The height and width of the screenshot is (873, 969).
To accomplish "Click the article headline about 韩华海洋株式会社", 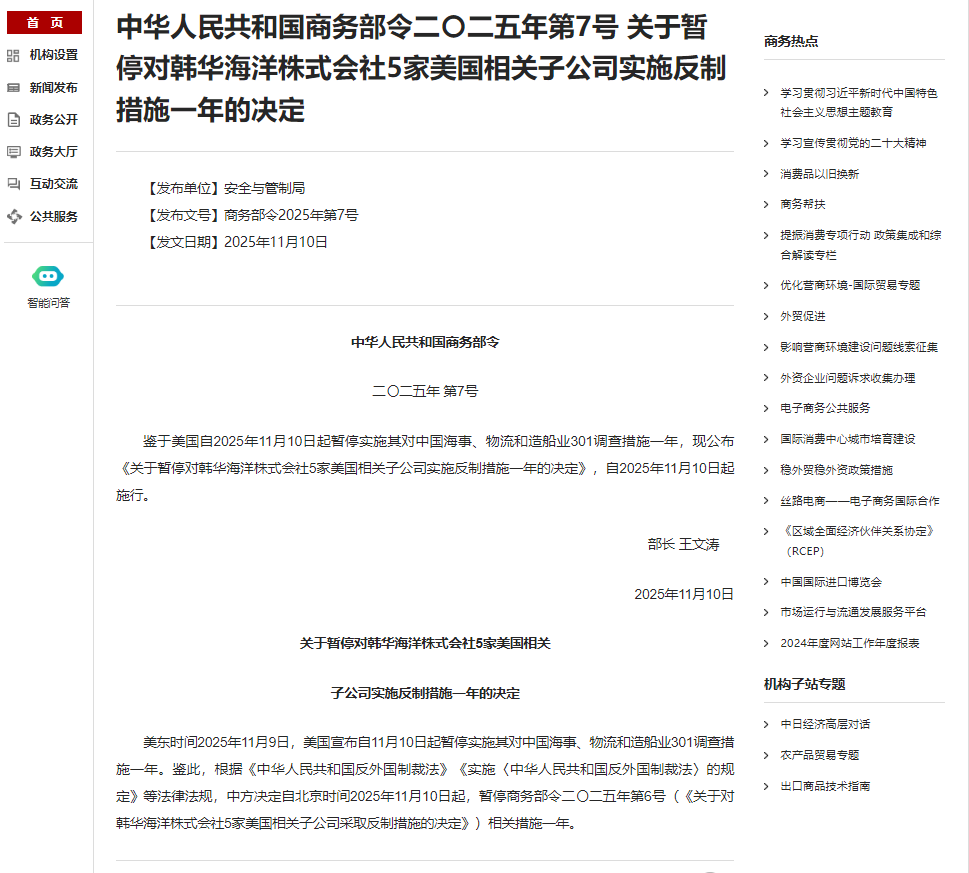I will [421, 67].
